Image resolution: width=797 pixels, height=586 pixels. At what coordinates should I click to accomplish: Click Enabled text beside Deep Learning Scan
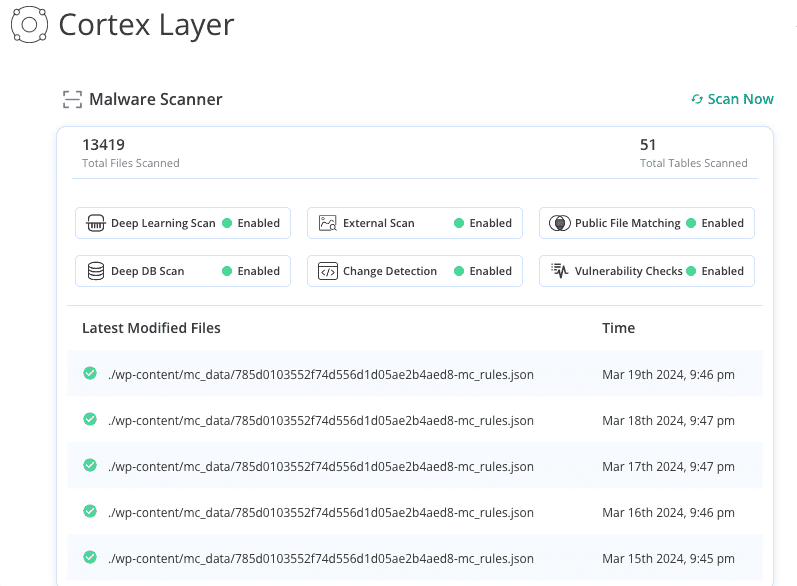(259, 223)
